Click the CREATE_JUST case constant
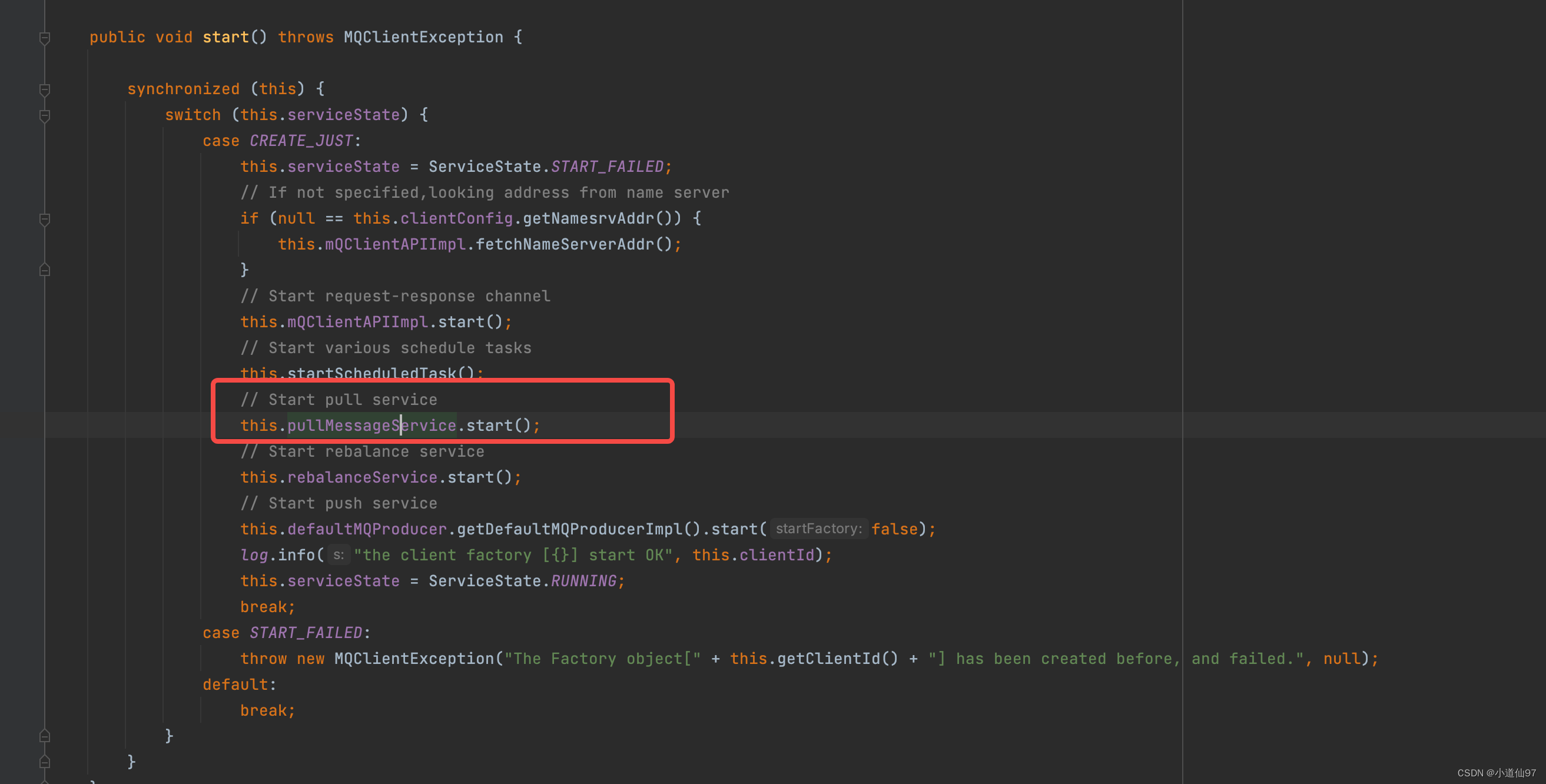The width and height of the screenshot is (1546, 784). click(301, 140)
